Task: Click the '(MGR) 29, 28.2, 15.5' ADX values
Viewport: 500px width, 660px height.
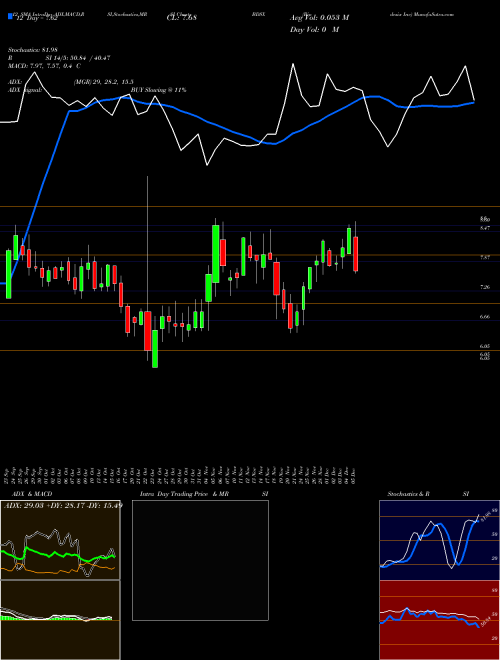Action: [x=104, y=82]
